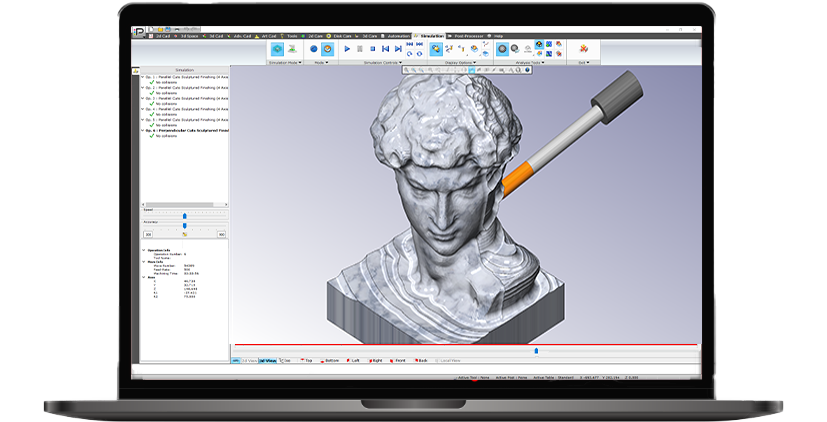Viewport: 827px width, 422px height.
Task: Click the Back view button
Action: click(421, 360)
